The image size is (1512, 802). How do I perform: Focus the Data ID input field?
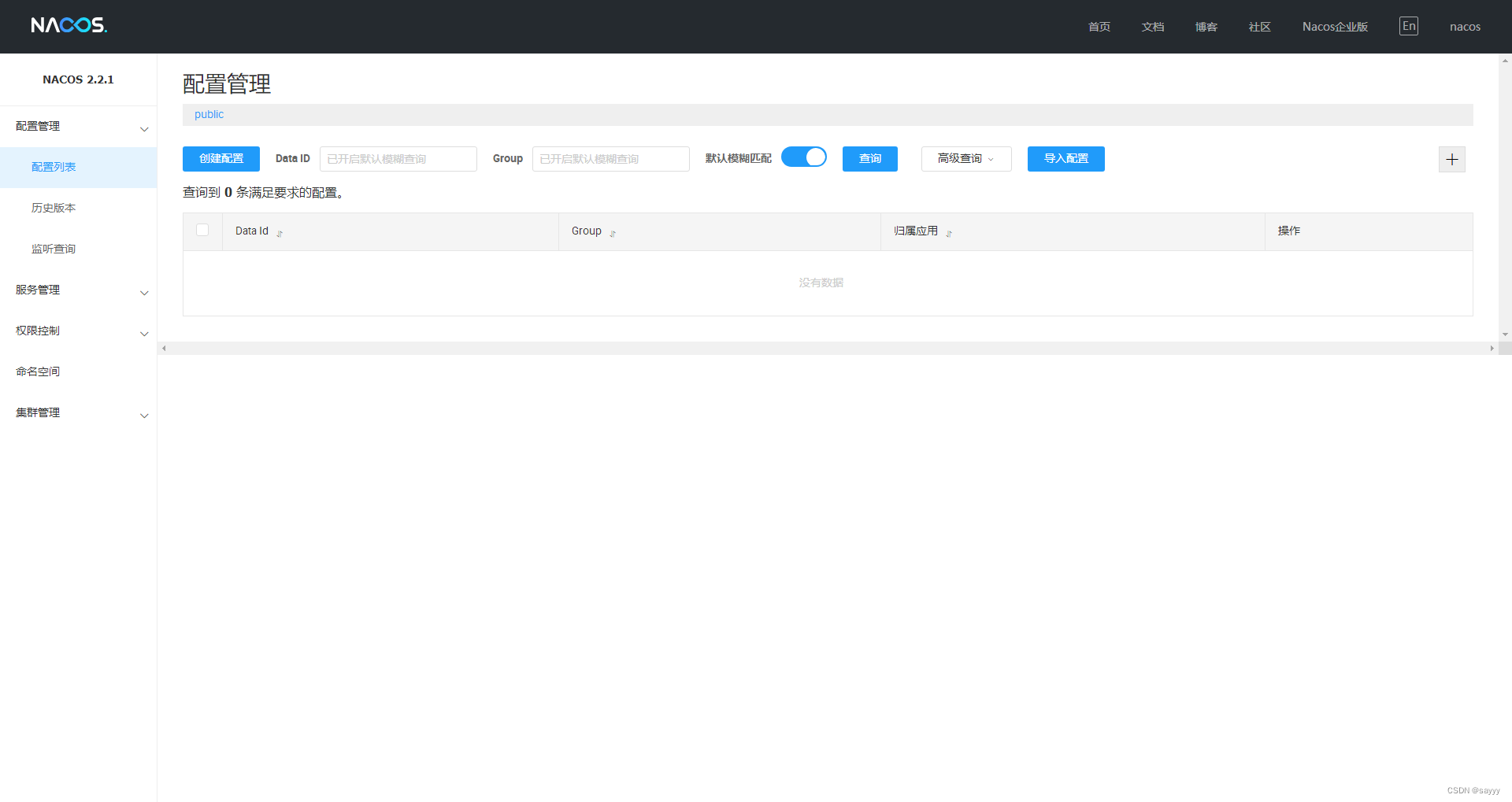(x=398, y=159)
